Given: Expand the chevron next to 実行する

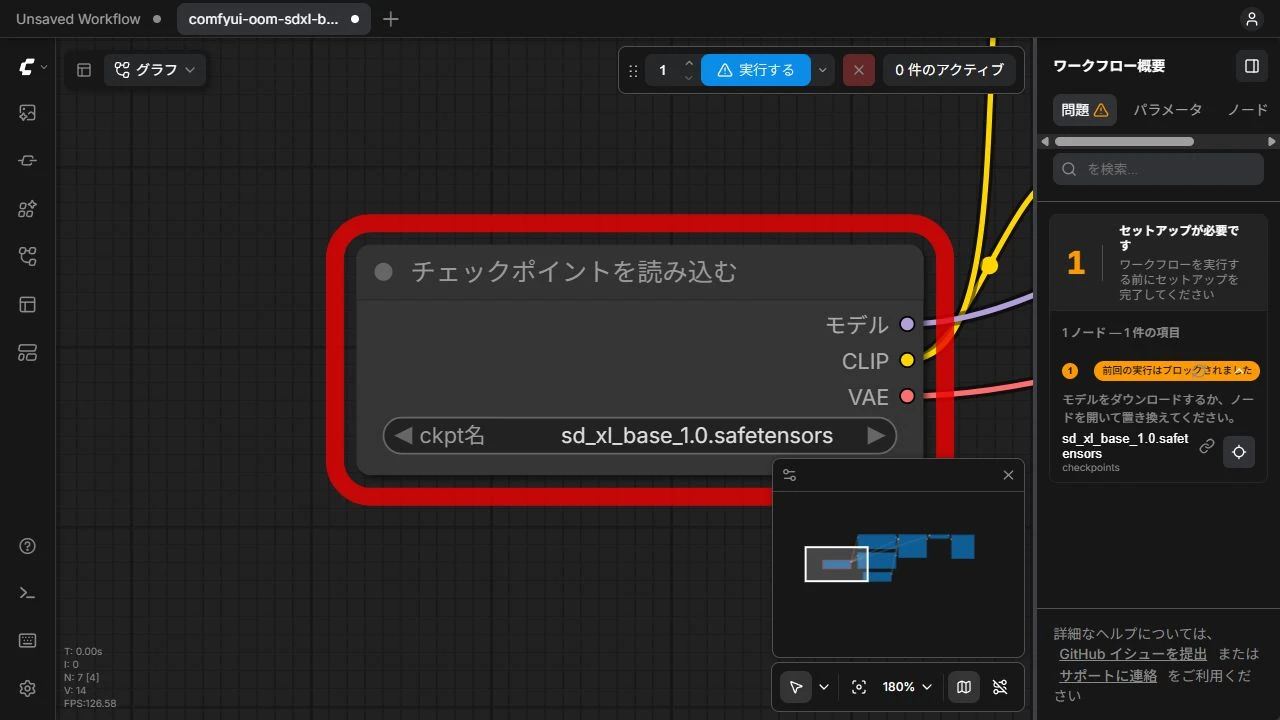Looking at the screenshot, I should [x=822, y=70].
